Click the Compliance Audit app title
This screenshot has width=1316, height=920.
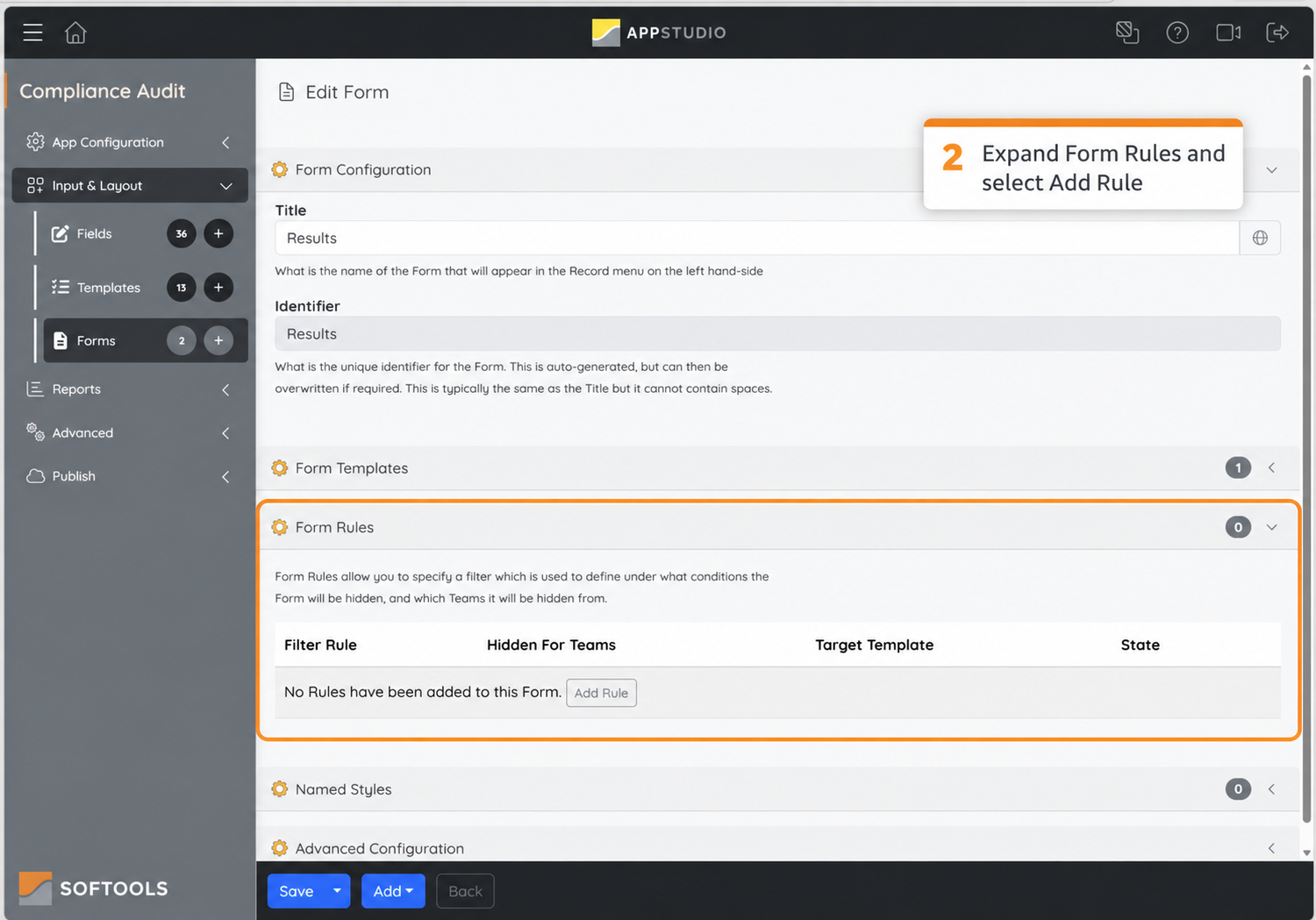102,91
